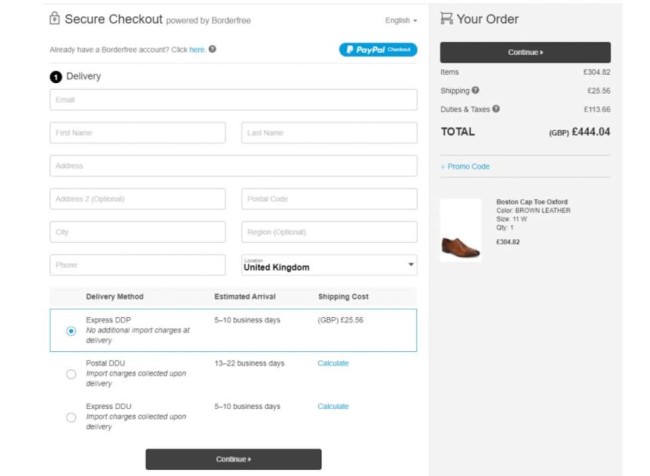Click the help icon next to Borderfree account
Image resolution: width=650 pixels, height=476 pixels.
point(213,49)
